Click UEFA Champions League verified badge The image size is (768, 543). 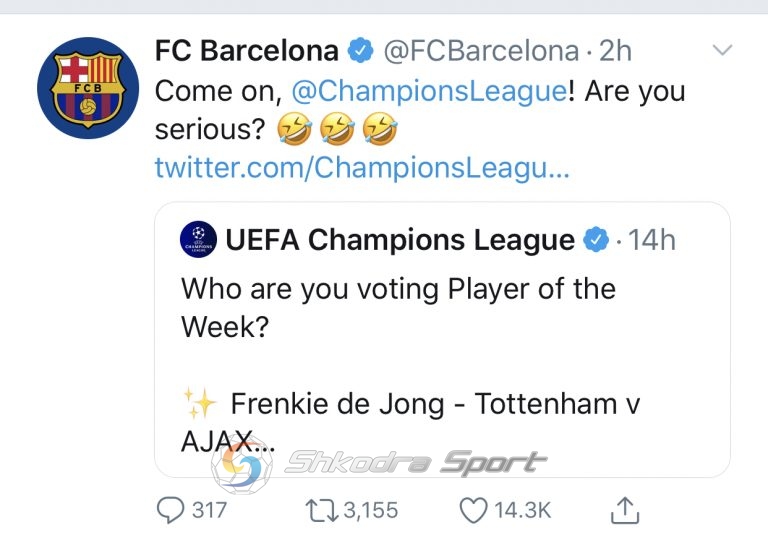pos(596,240)
